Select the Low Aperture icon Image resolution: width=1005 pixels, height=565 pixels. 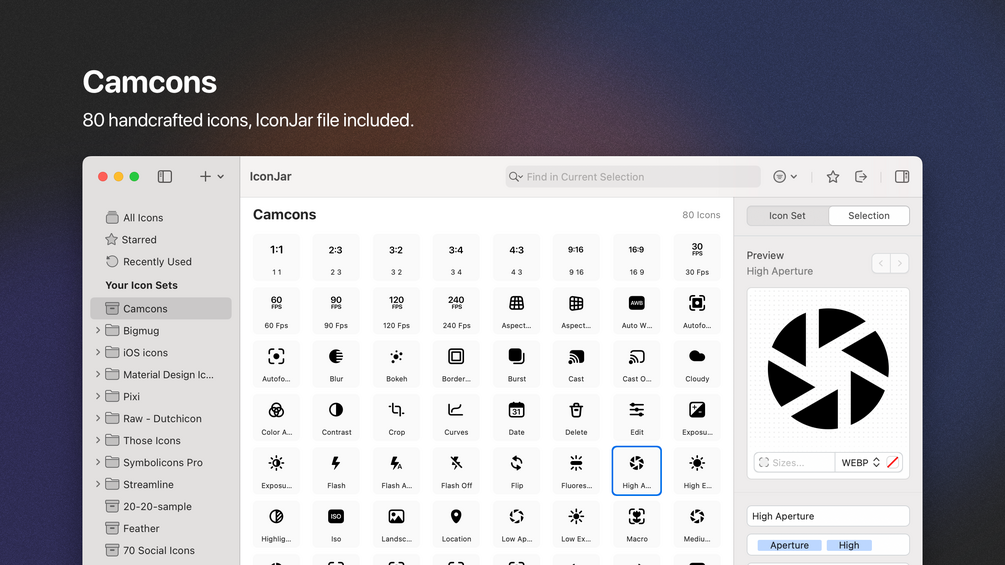pyautogui.click(x=517, y=524)
